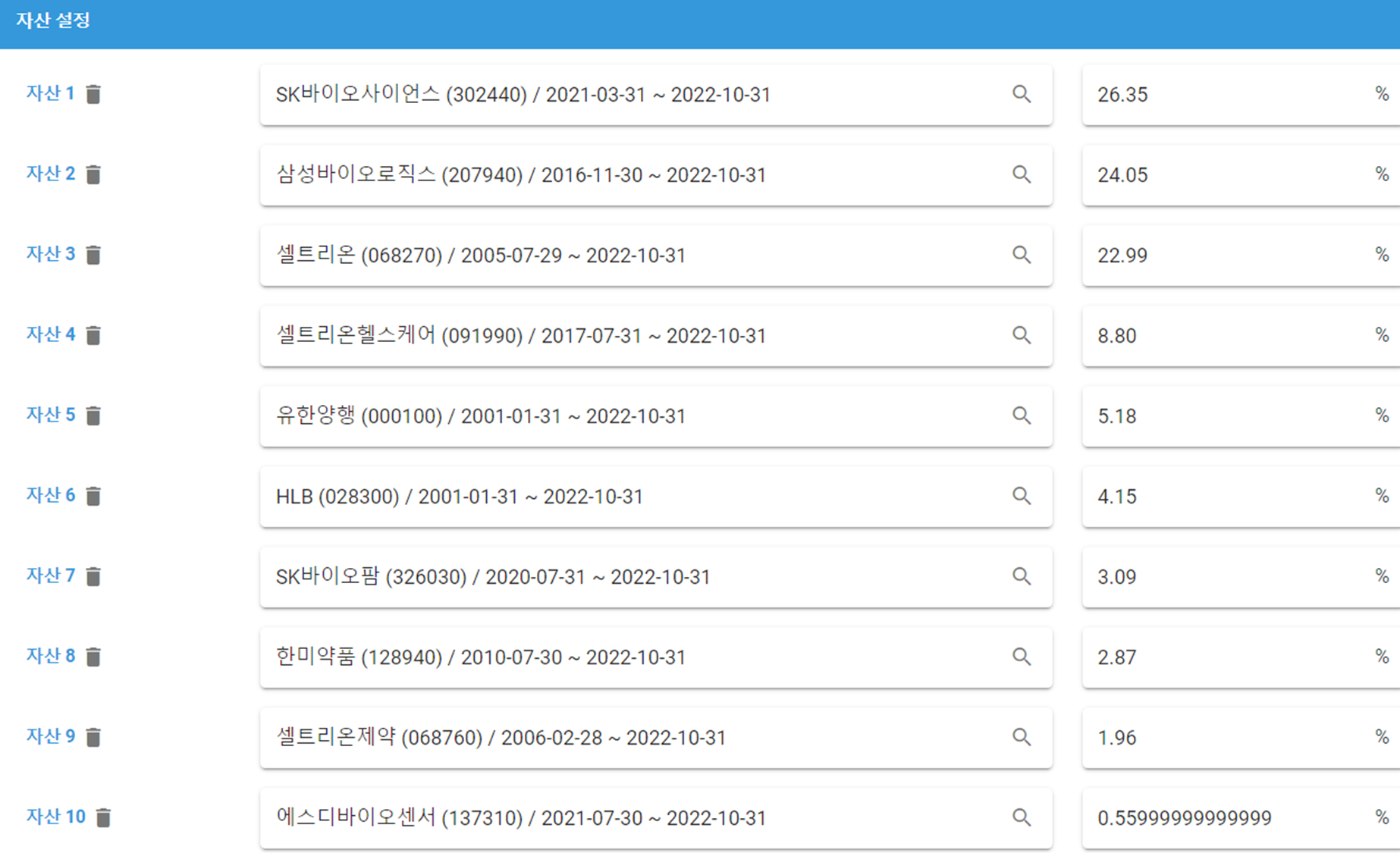The width and height of the screenshot is (1400, 853).
Task: Delete asset 자산 2 with trash icon
Action: (x=93, y=174)
